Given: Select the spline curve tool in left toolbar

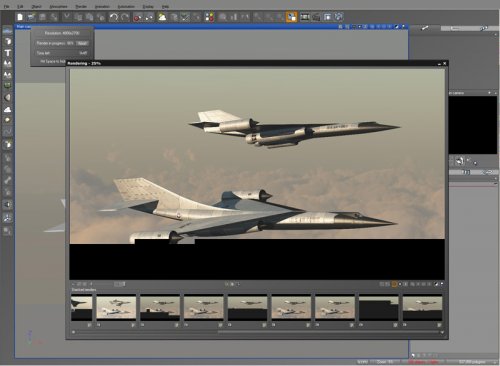Looking at the screenshot, I should [7, 132].
